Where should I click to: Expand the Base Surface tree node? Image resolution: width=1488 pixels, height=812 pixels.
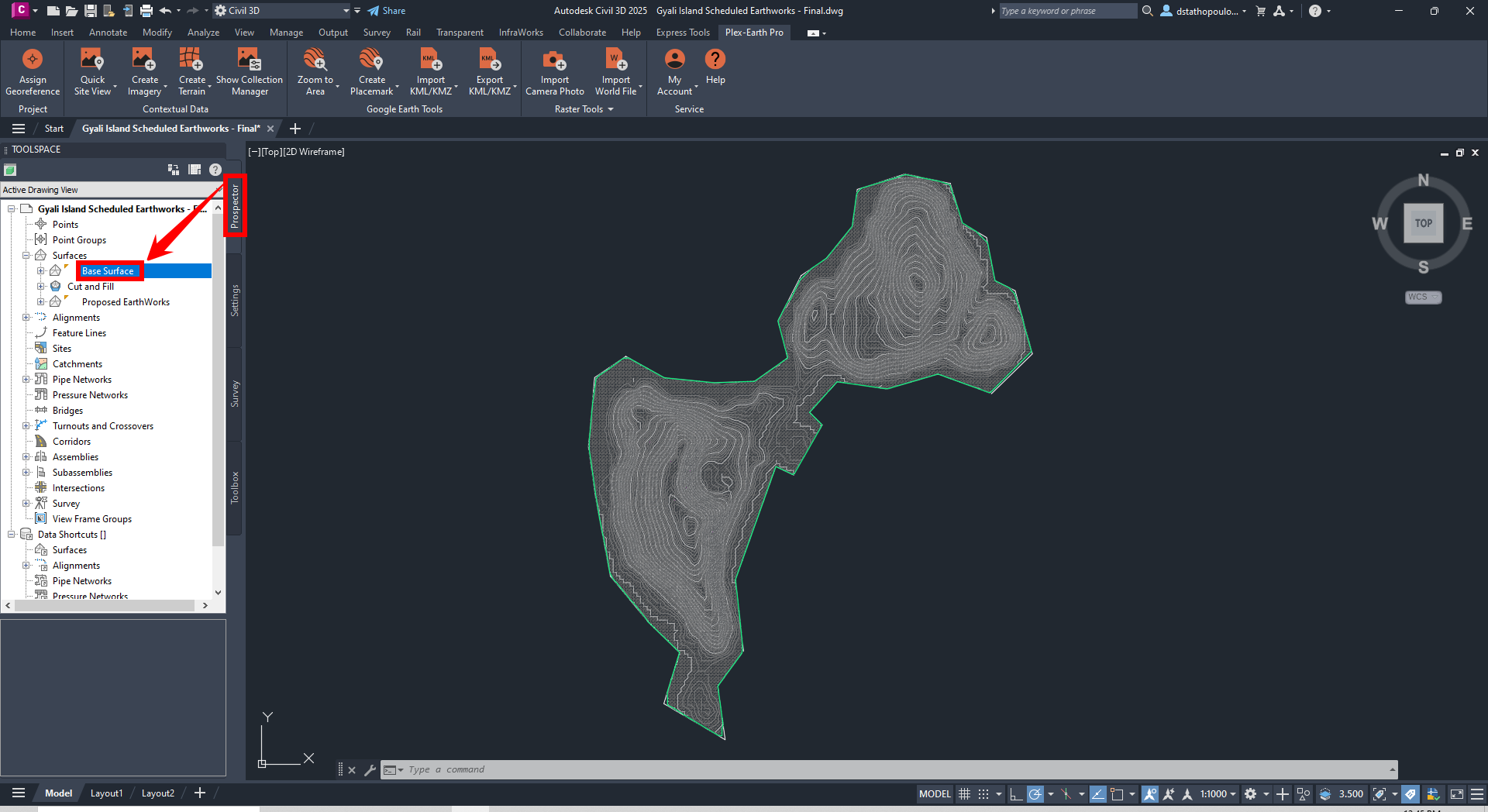pyautogui.click(x=41, y=271)
